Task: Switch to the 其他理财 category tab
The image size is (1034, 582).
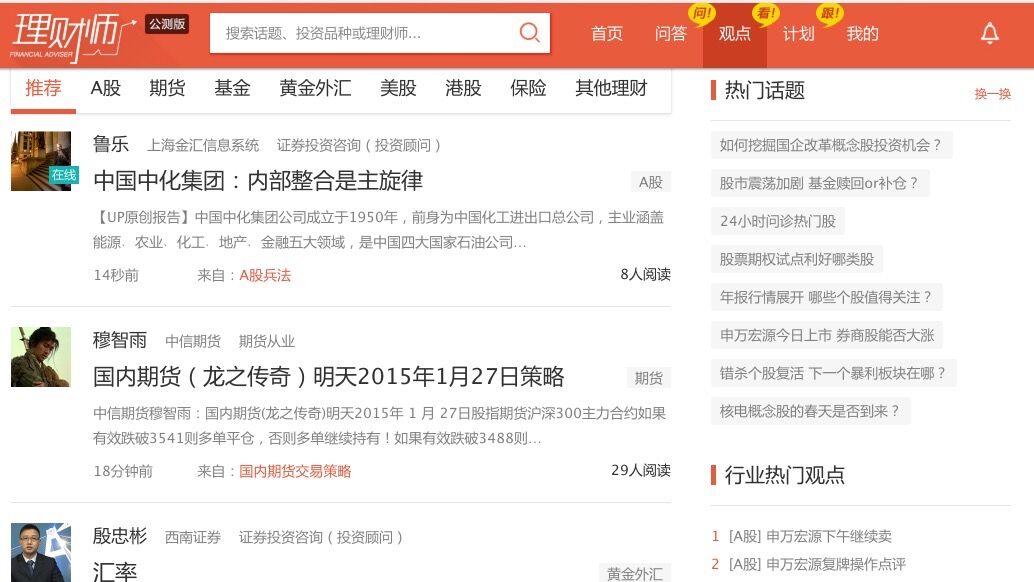Action: pyautogui.click(x=611, y=88)
